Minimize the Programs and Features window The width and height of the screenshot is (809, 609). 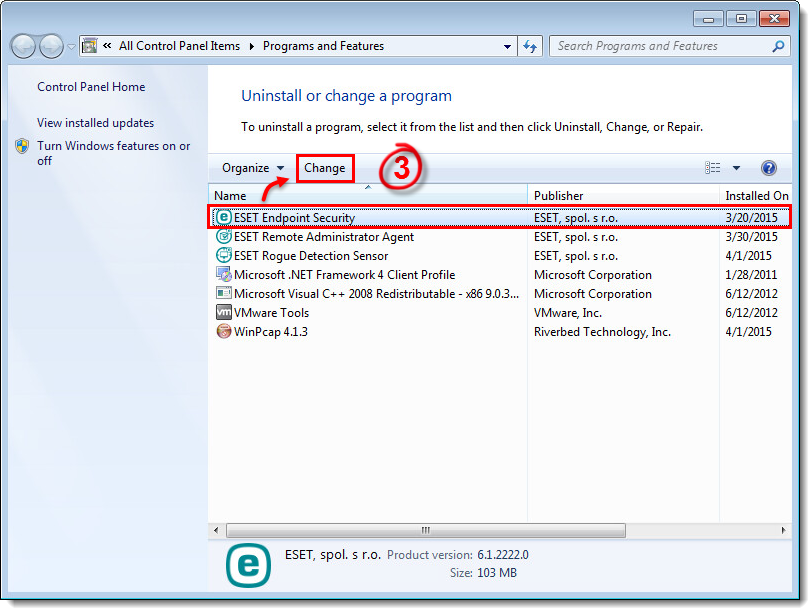(708, 19)
